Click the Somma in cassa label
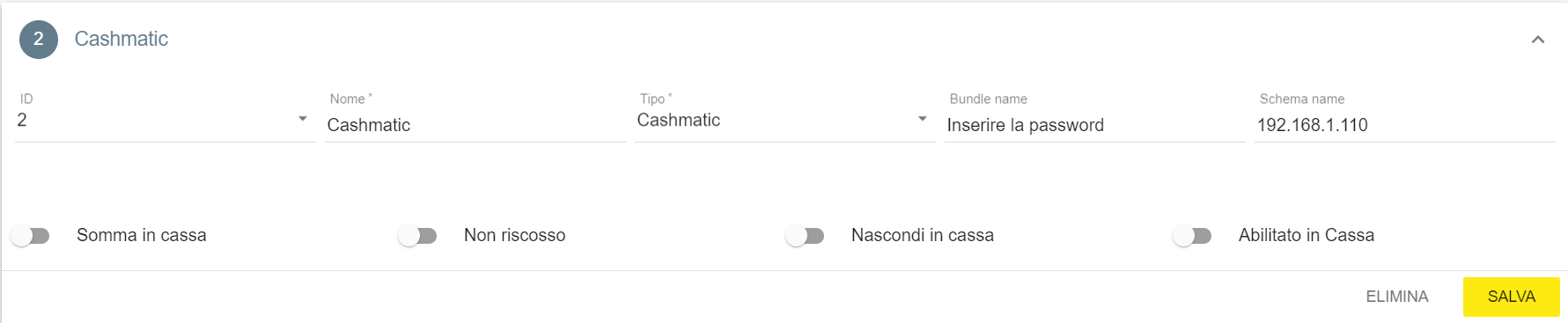The width and height of the screenshot is (1568, 323). tap(142, 235)
